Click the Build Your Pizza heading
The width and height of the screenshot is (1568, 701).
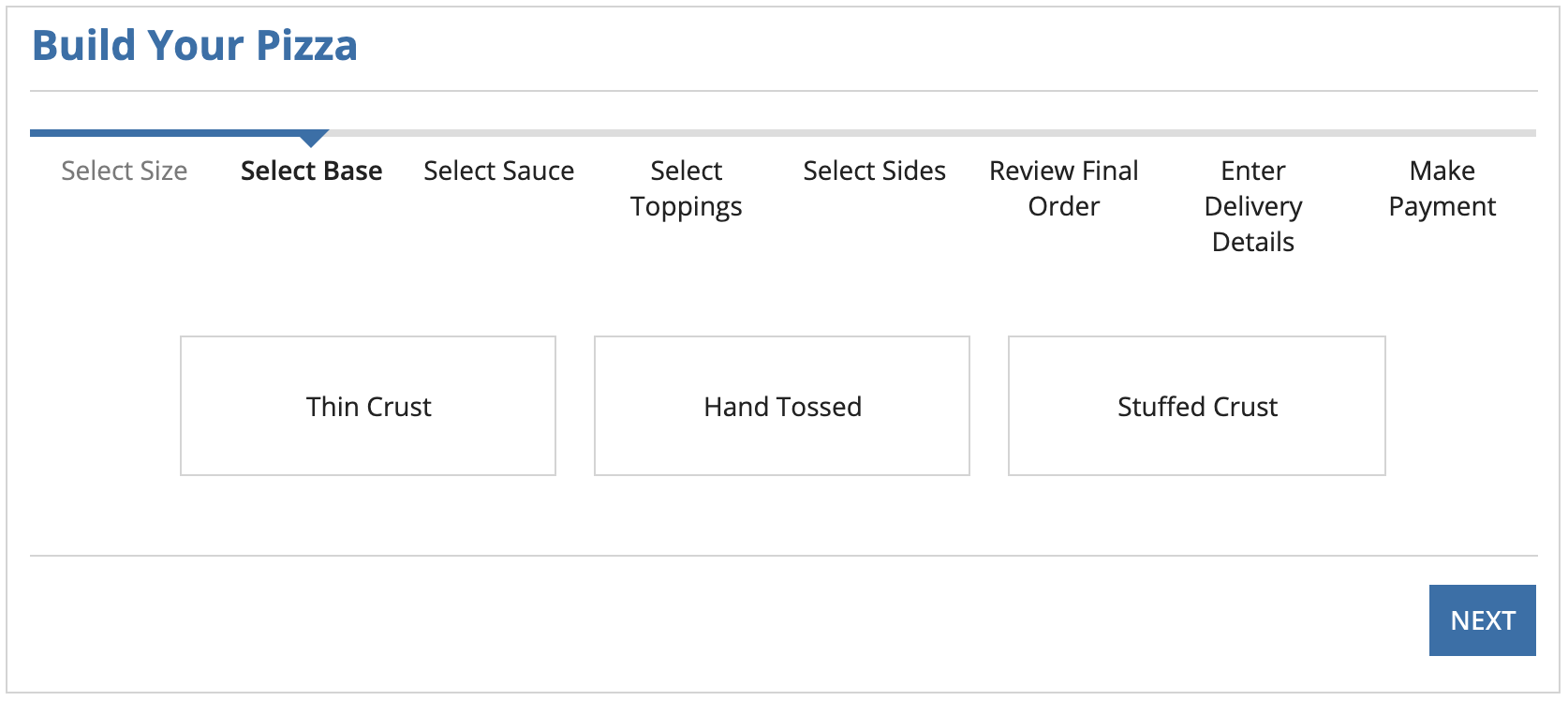tap(195, 45)
